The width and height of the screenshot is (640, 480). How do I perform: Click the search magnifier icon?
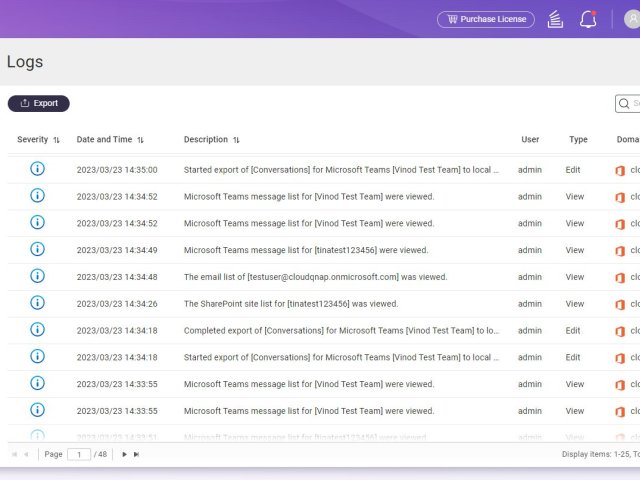click(x=624, y=104)
